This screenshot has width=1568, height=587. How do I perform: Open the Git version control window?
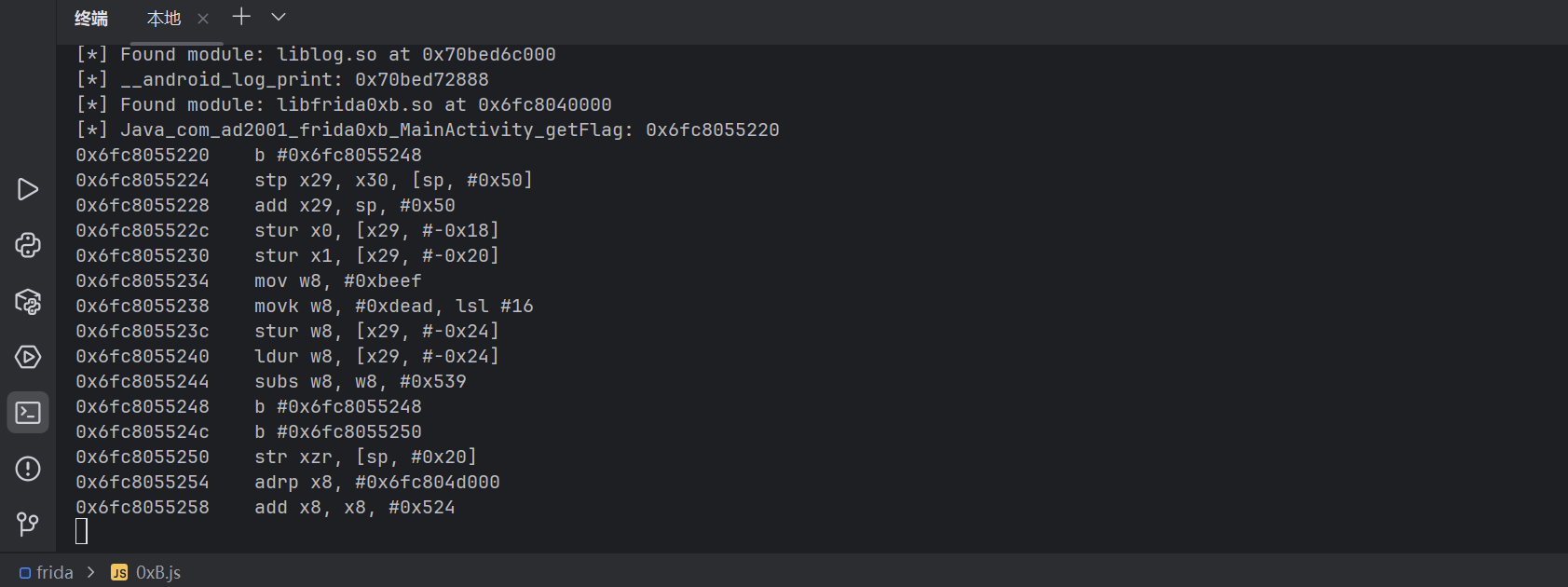(28, 525)
